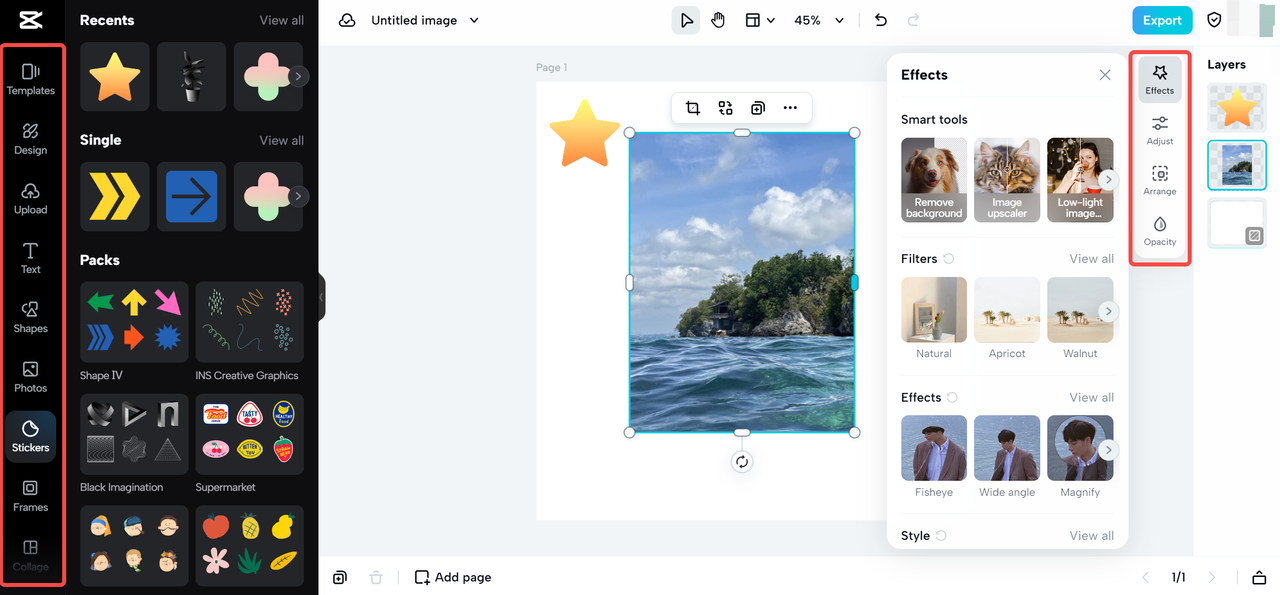Open the Shapes sidebar tab
The height and width of the screenshot is (595, 1280).
point(31,317)
